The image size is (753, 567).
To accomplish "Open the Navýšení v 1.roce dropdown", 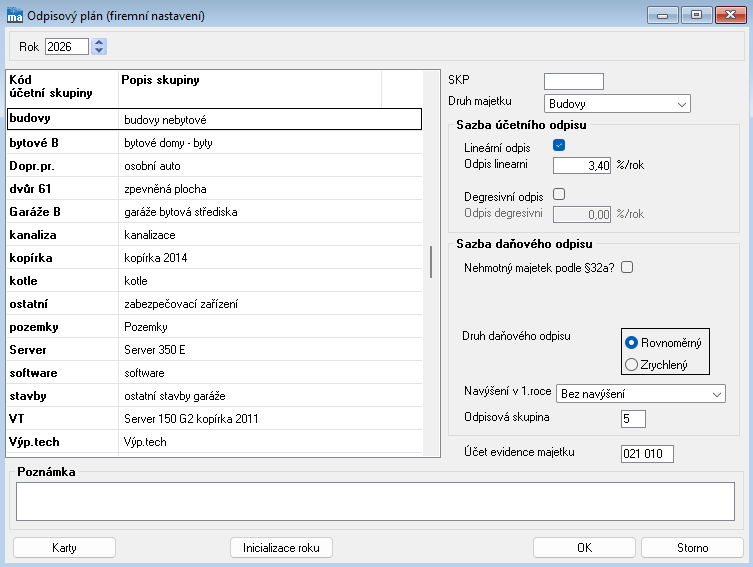I will tap(641, 394).
